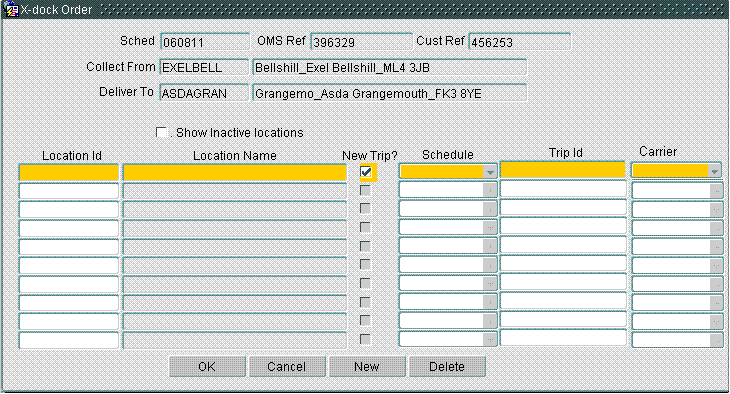730x394 pixels.
Task: Click highlighted Location Id field in first row
Action: coord(69,172)
